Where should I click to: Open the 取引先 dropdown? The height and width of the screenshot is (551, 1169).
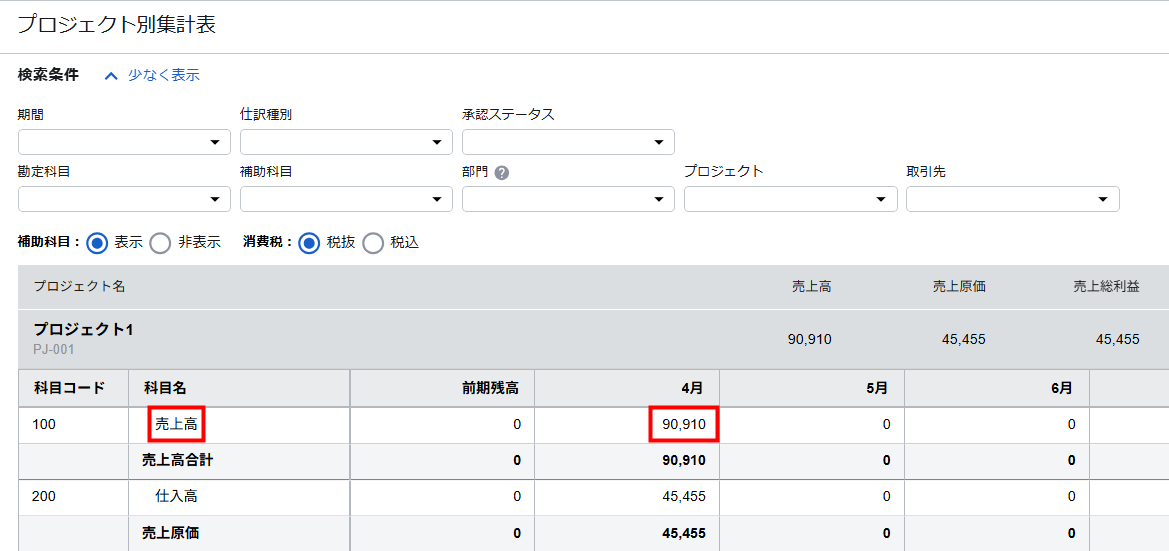click(1012, 199)
